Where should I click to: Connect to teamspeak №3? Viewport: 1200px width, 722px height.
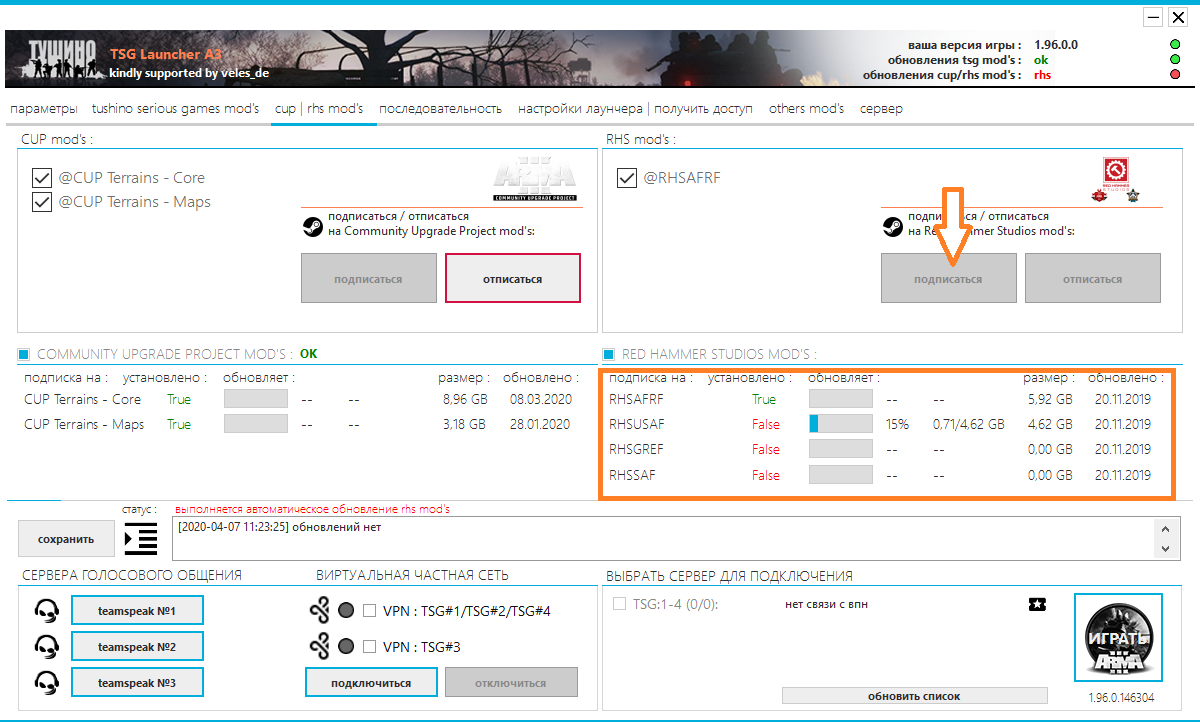coord(138,682)
